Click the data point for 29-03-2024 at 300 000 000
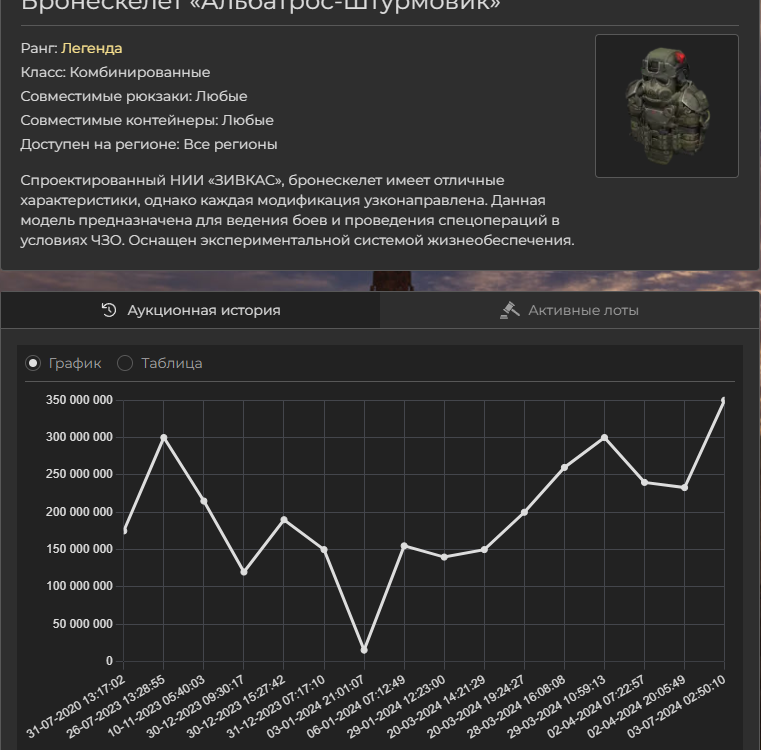Screen dimensions: 761x750 click(604, 437)
